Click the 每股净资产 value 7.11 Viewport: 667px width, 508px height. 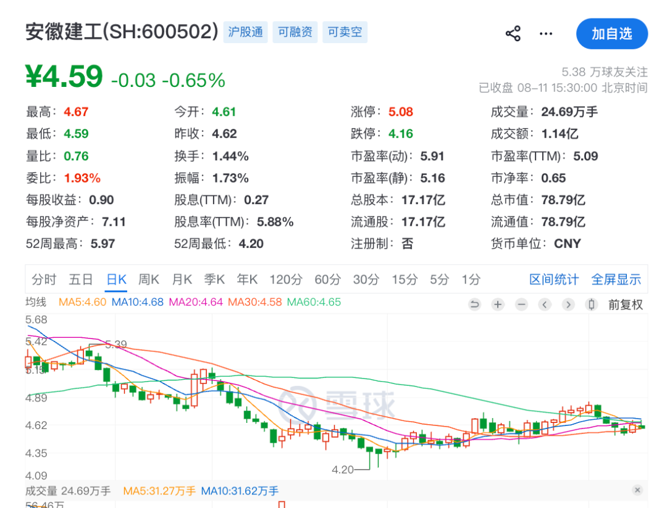click(114, 222)
